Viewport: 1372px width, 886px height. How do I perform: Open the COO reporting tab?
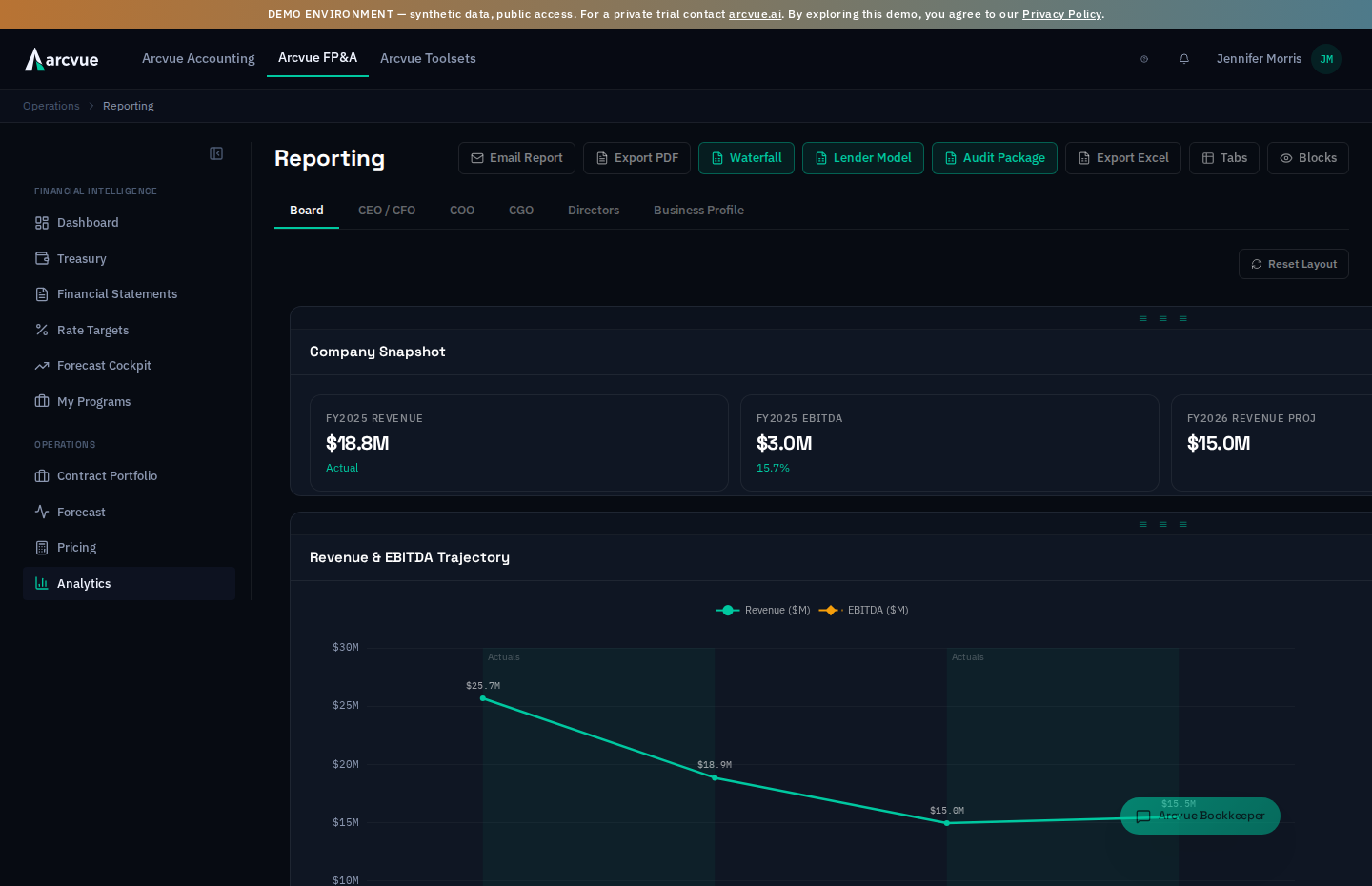pyautogui.click(x=462, y=211)
